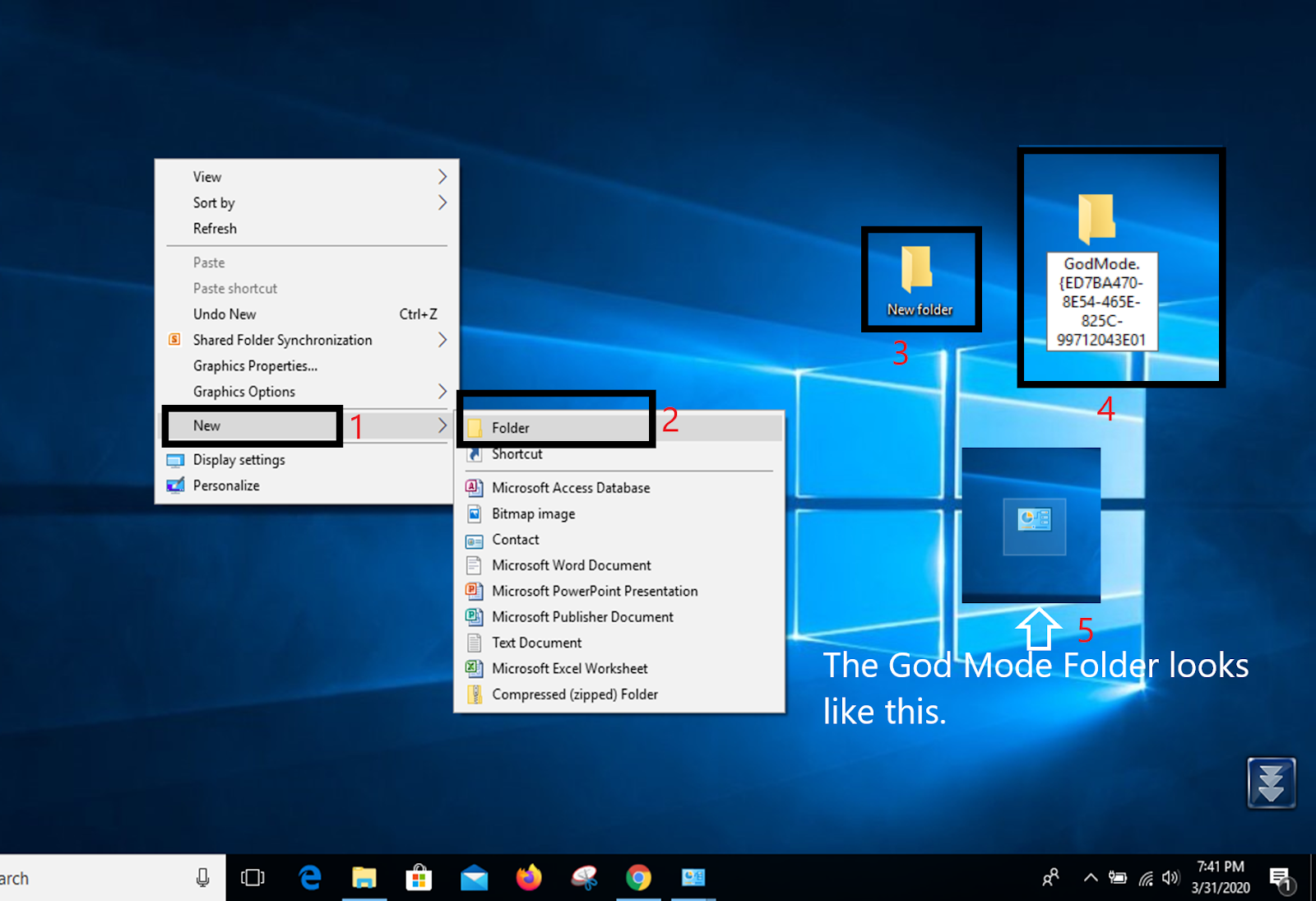Launch the snipping tool from the taskbar

585,878
